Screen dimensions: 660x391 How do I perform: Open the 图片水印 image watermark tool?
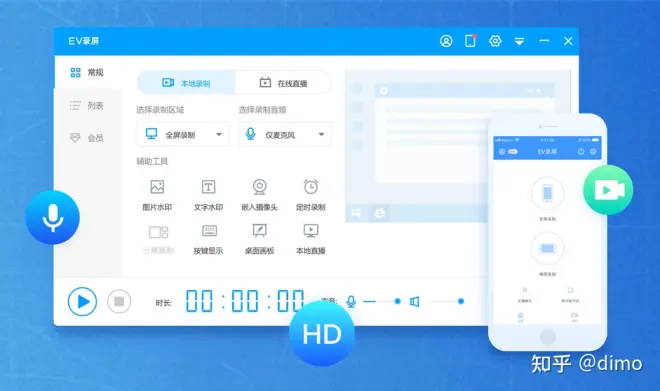(x=157, y=195)
